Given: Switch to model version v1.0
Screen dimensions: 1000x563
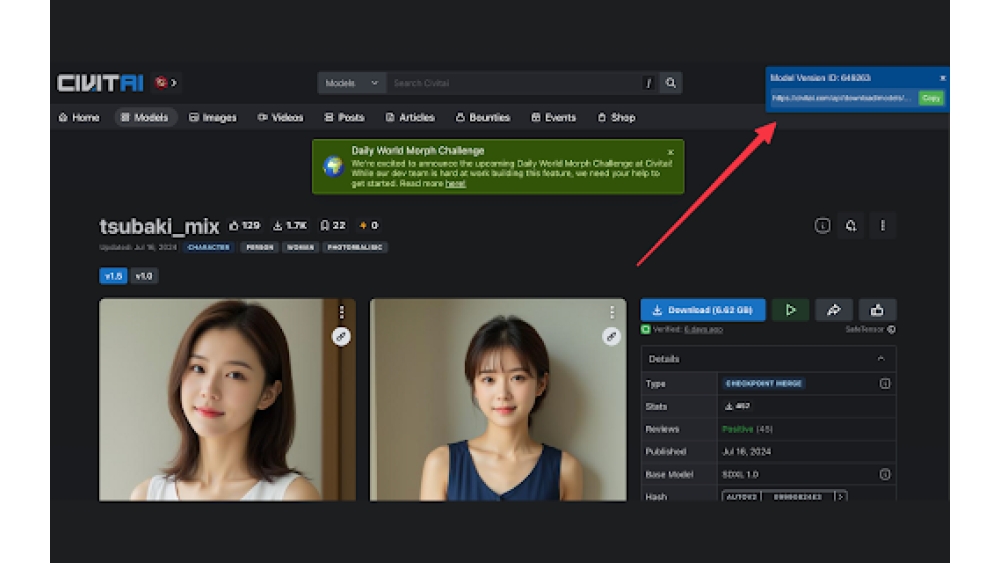Looking at the screenshot, I should point(144,276).
